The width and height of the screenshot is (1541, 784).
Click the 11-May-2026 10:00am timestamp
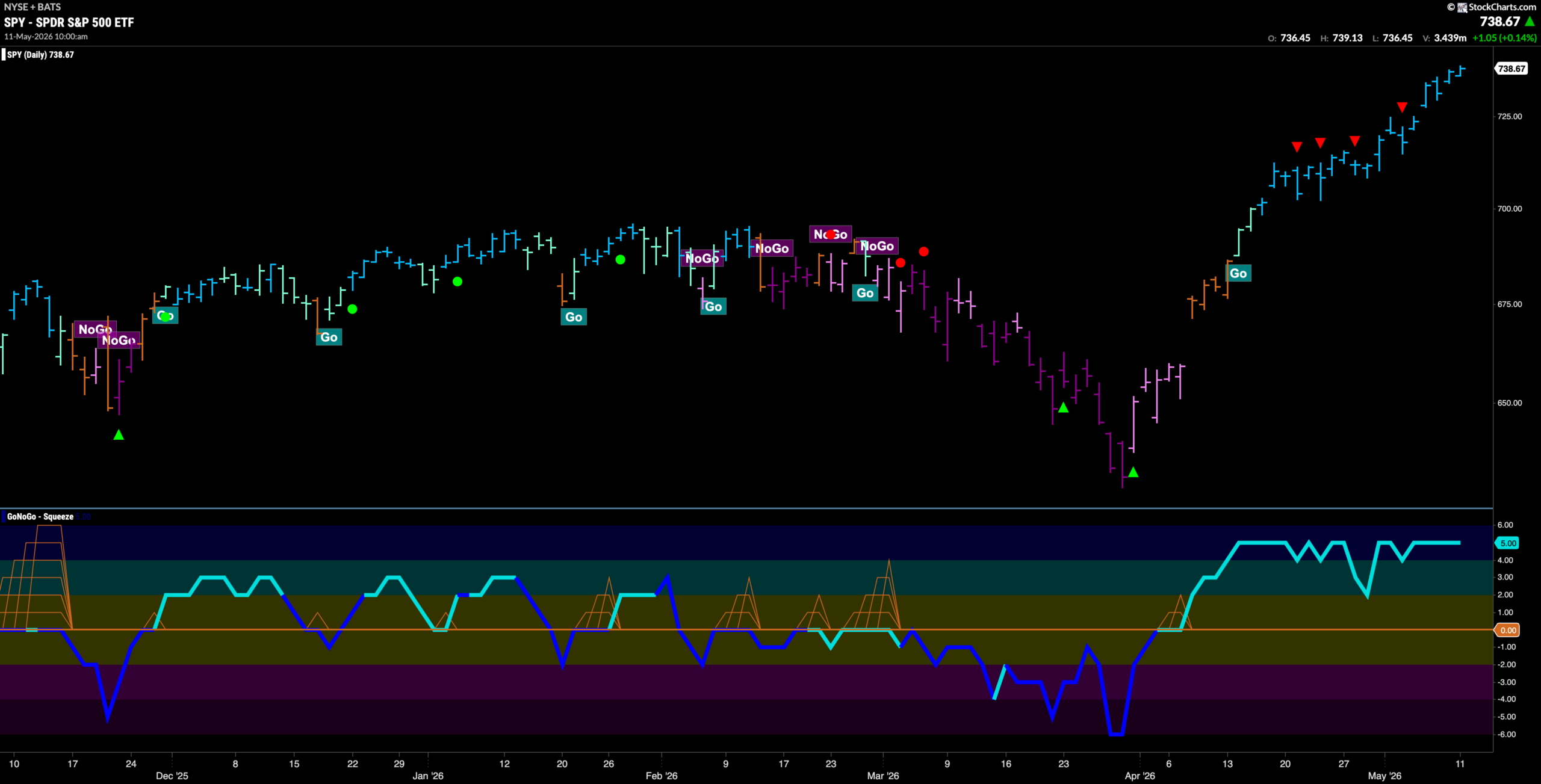46,37
